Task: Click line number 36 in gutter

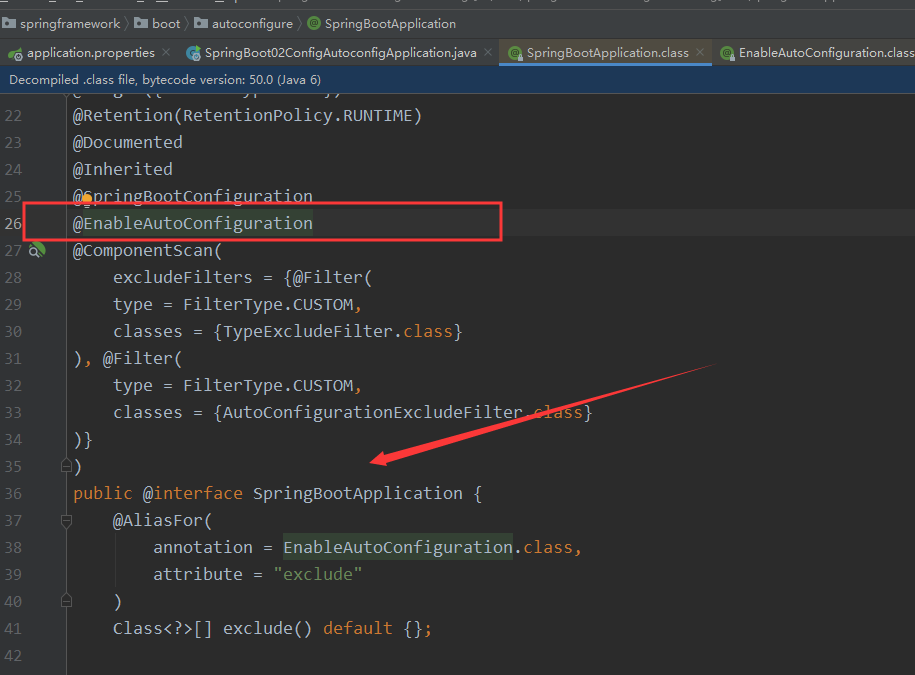Action: (x=13, y=494)
